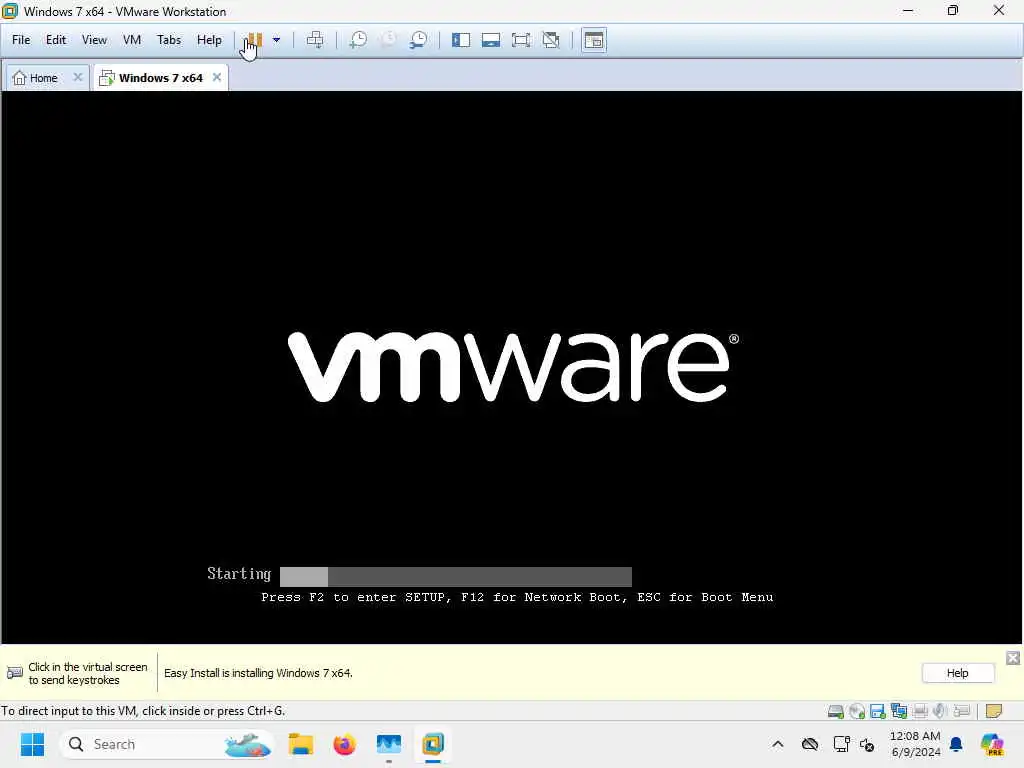1024x768 pixels.
Task: Click the keyboard icon in install bar
Action: click(x=14, y=673)
